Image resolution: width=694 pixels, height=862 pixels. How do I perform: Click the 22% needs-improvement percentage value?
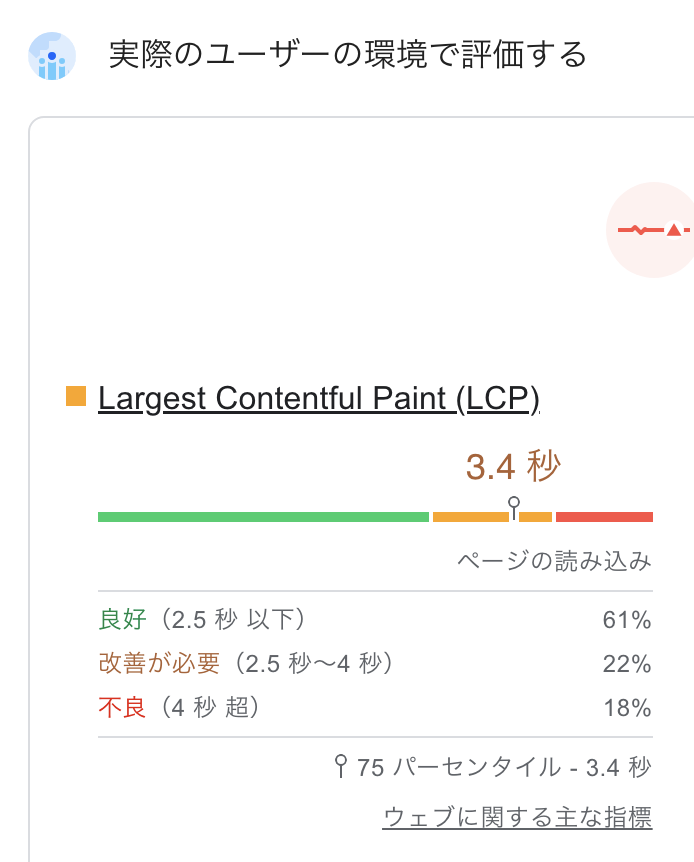(627, 664)
